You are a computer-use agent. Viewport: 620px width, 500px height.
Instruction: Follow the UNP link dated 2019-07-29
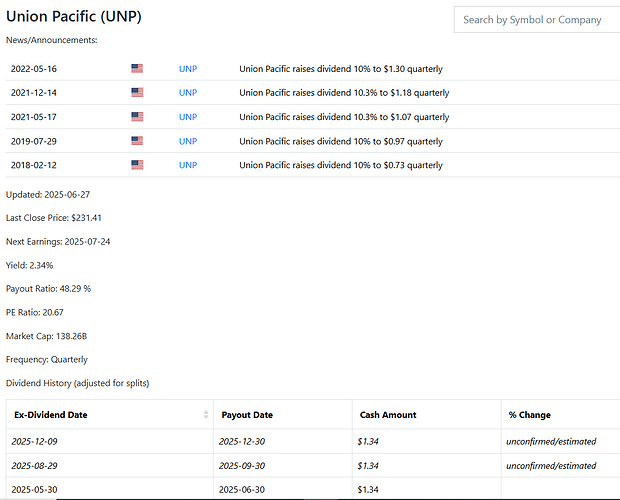pos(188,141)
